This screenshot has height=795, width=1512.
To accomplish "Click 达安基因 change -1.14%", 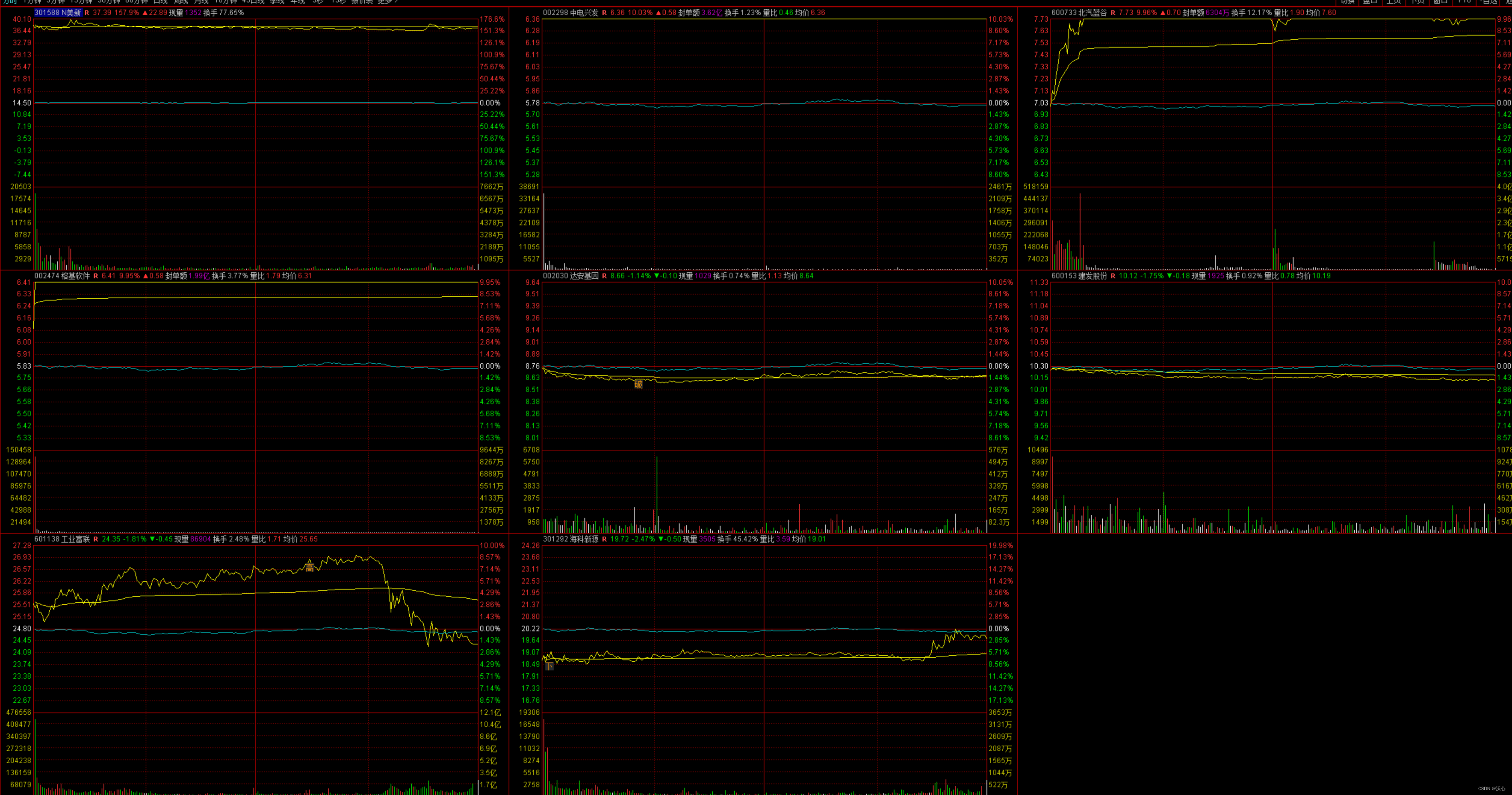I will [638, 276].
